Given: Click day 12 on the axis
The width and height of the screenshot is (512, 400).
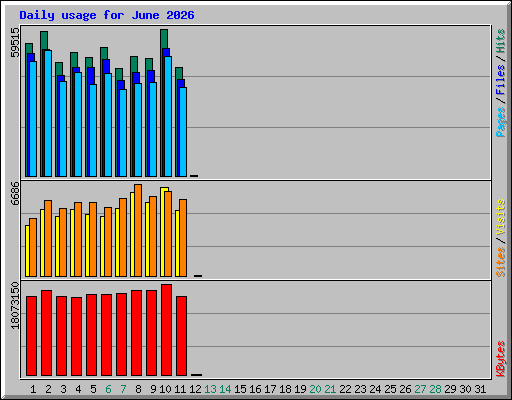Looking at the screenshot, I should 195,389.
